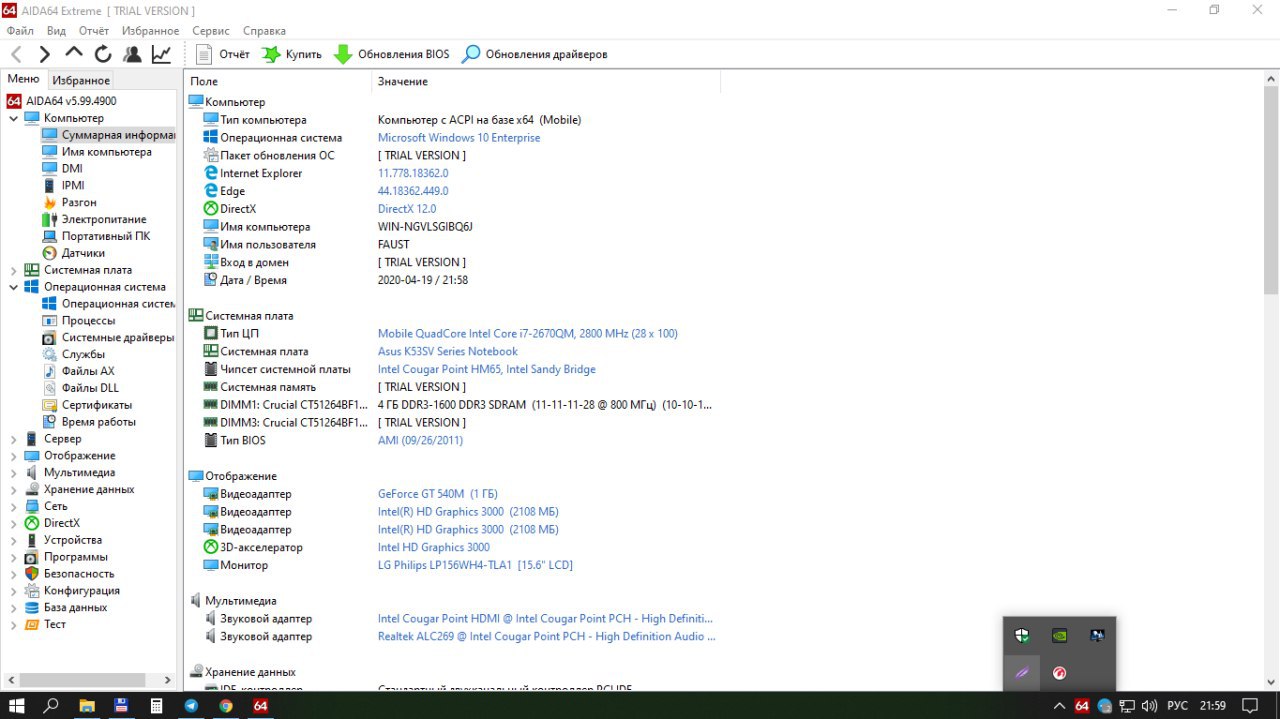Viewport: 1280px width, 719px height.
Task: Open Telegram from the taskbar
Action: click(191, 705)
